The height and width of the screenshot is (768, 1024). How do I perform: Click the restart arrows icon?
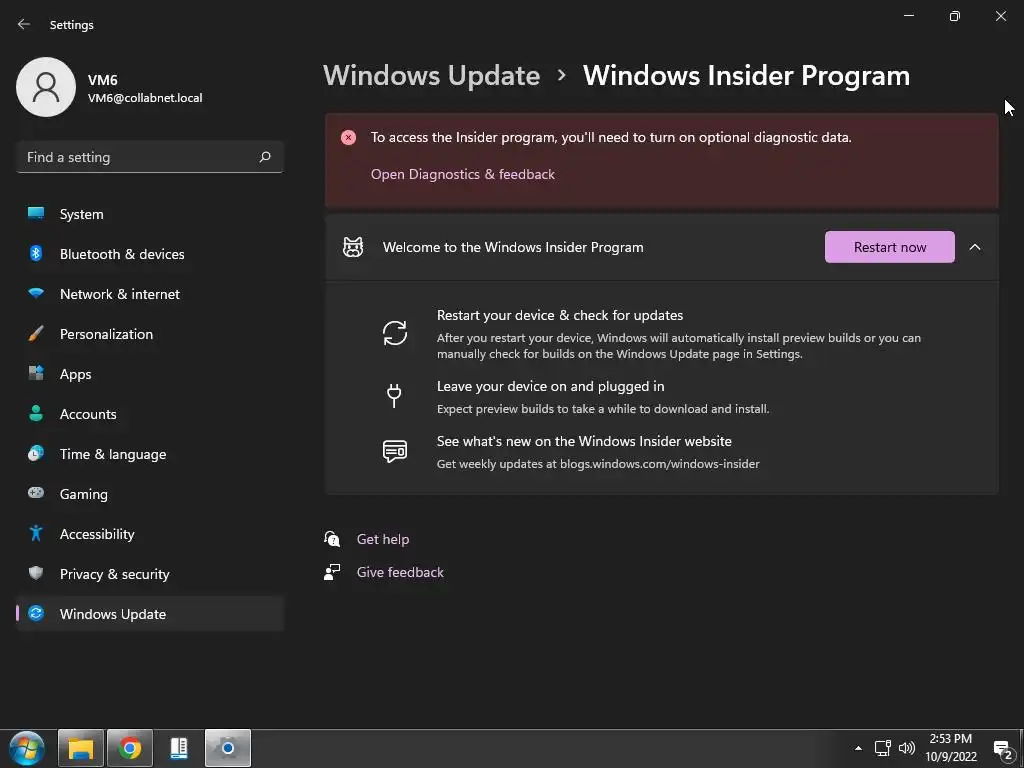(x=395, y=333)
